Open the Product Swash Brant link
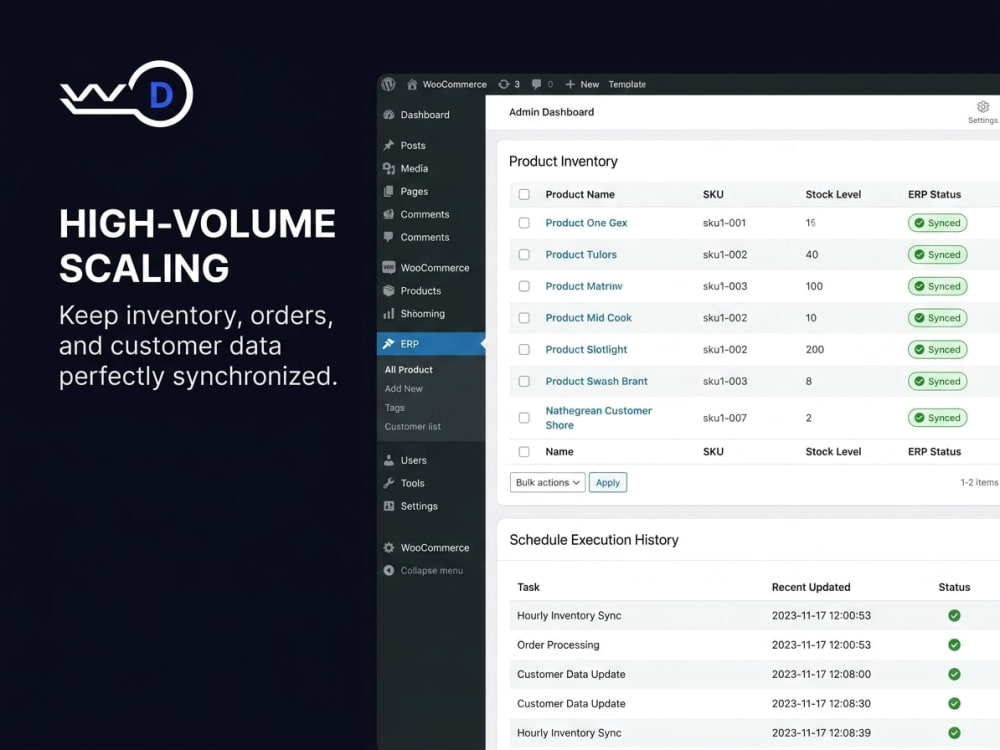 coord(596,381)
